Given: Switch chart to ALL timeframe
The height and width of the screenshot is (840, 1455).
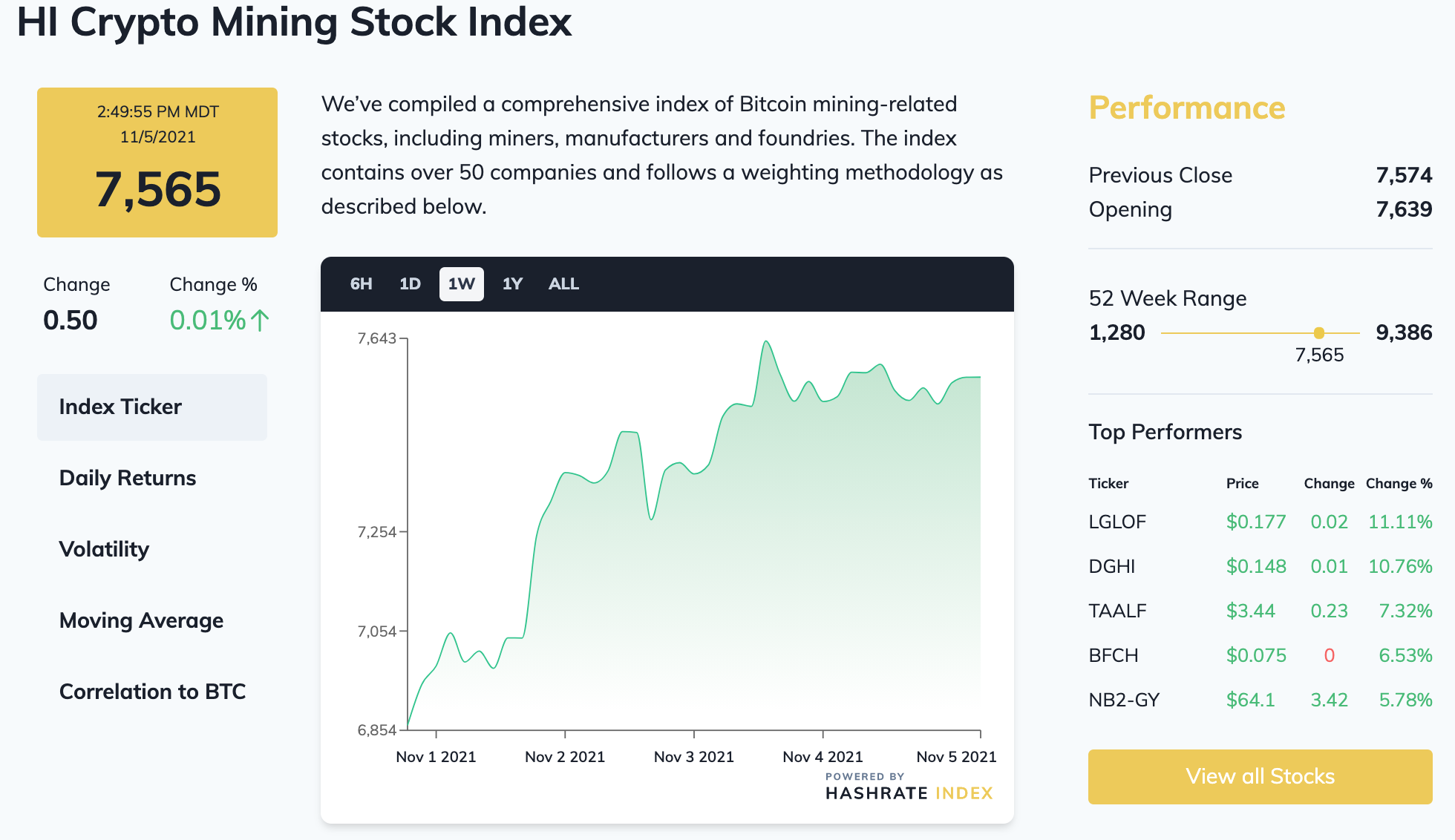Looking at the screenshot, I should [563, 284].
